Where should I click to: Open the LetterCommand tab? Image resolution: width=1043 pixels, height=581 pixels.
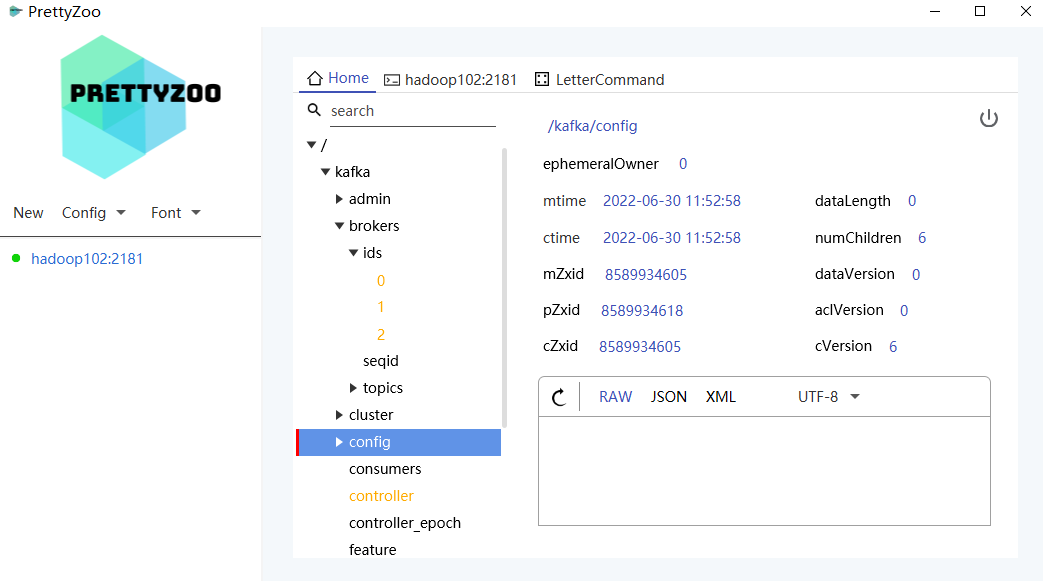[600, 80]
